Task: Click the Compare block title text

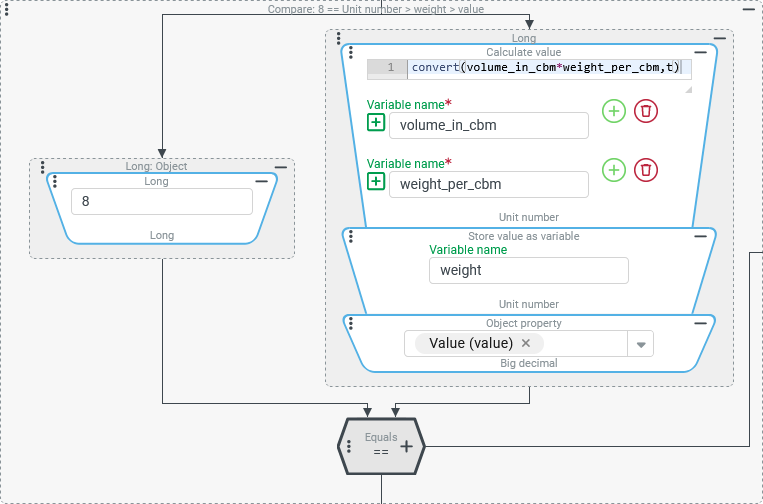Action: [376, 9]
